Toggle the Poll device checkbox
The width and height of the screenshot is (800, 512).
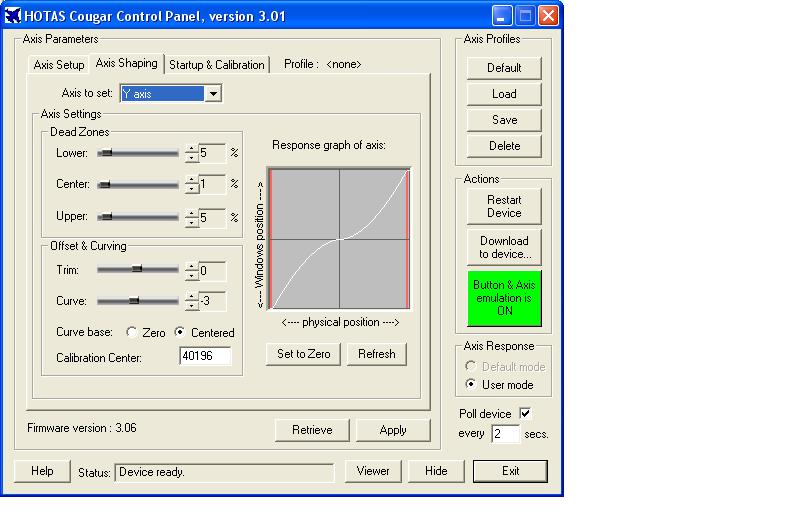pos(525,413)
